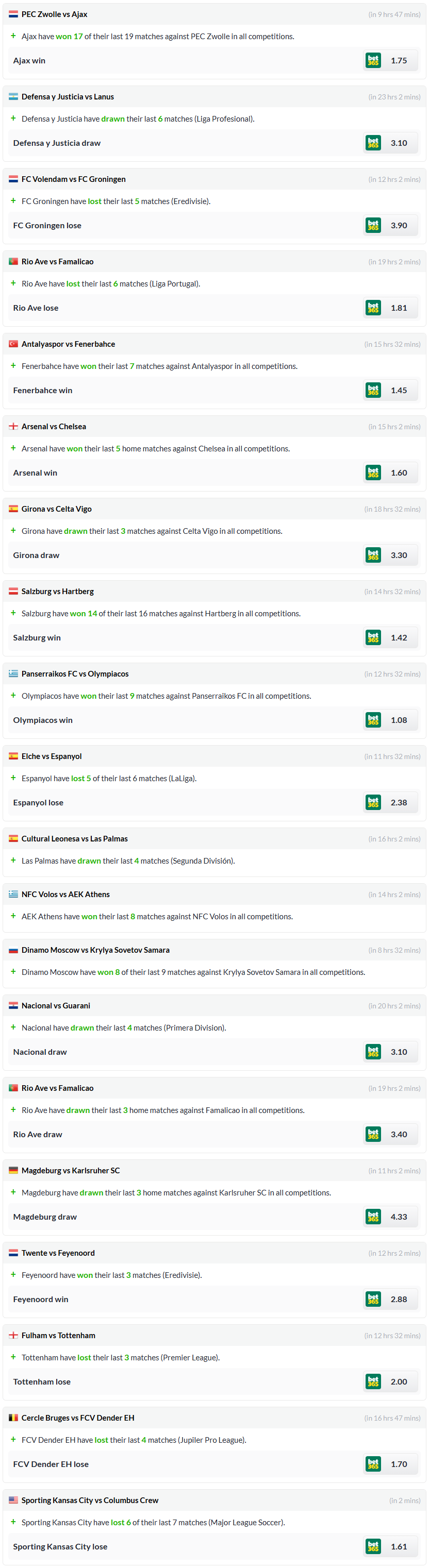429x1568 pixels.
Task: Expand the Ajax won 17 stat plus sign
Action: pyautogui.click(x=13, y=36)
